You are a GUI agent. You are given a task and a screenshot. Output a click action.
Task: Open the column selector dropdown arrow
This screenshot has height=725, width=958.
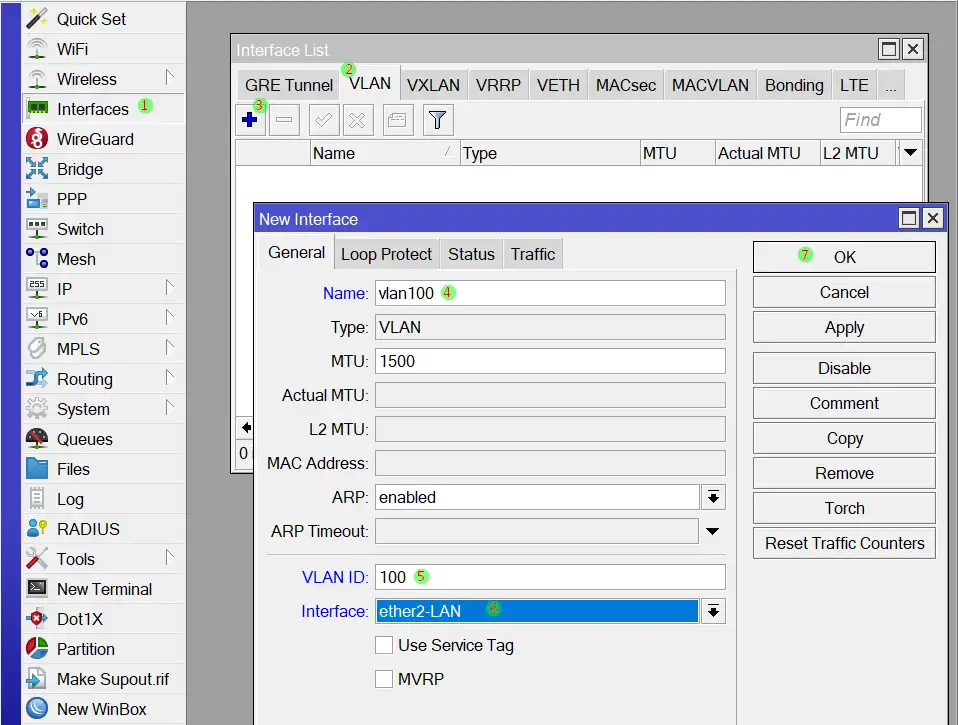pyautogui.click(x=909, y=153)
